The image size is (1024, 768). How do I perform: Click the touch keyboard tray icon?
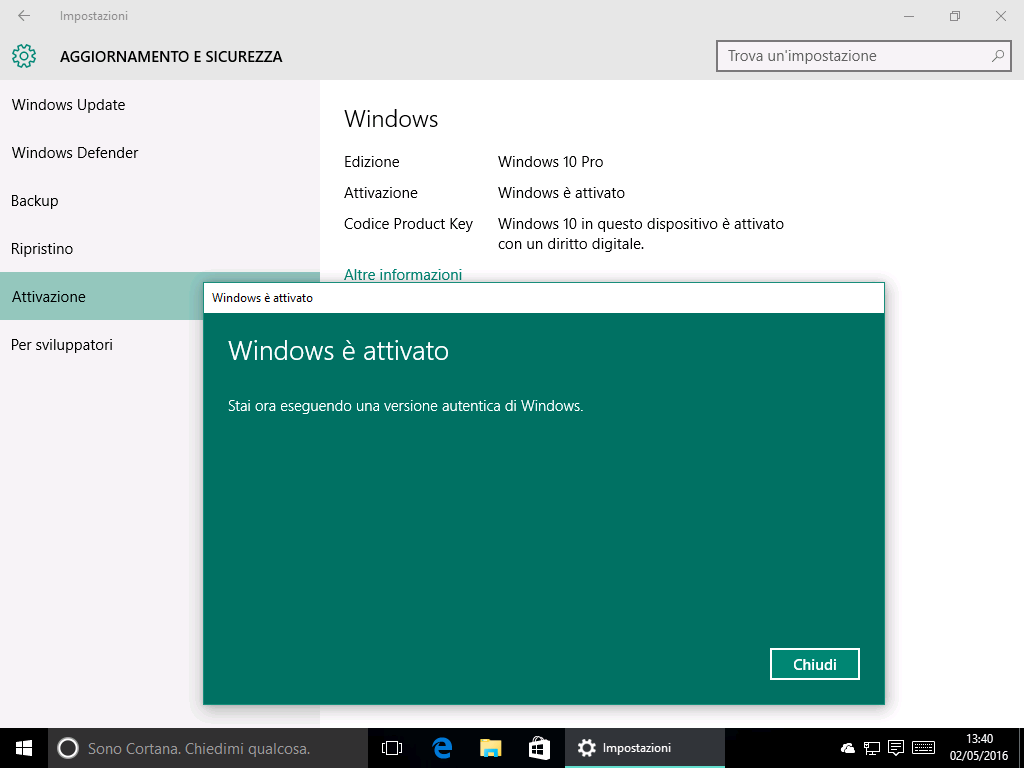click(923, 748)
